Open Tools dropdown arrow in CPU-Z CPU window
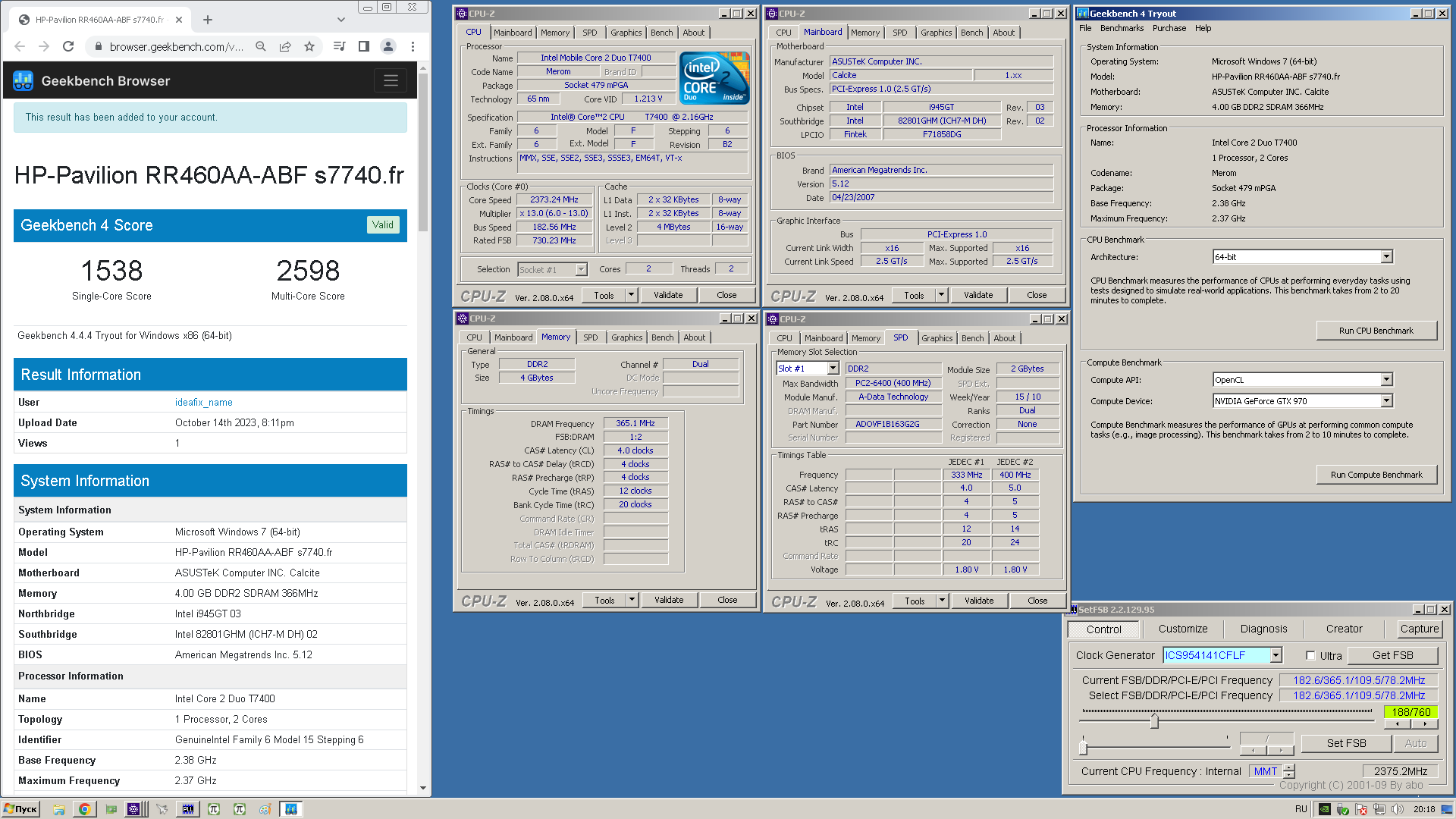 631,295
